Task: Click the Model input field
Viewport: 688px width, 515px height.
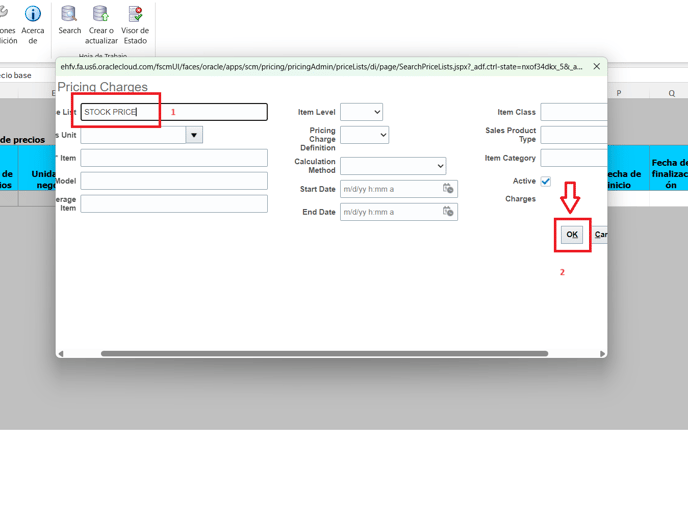Action: (x=174, y=181)
